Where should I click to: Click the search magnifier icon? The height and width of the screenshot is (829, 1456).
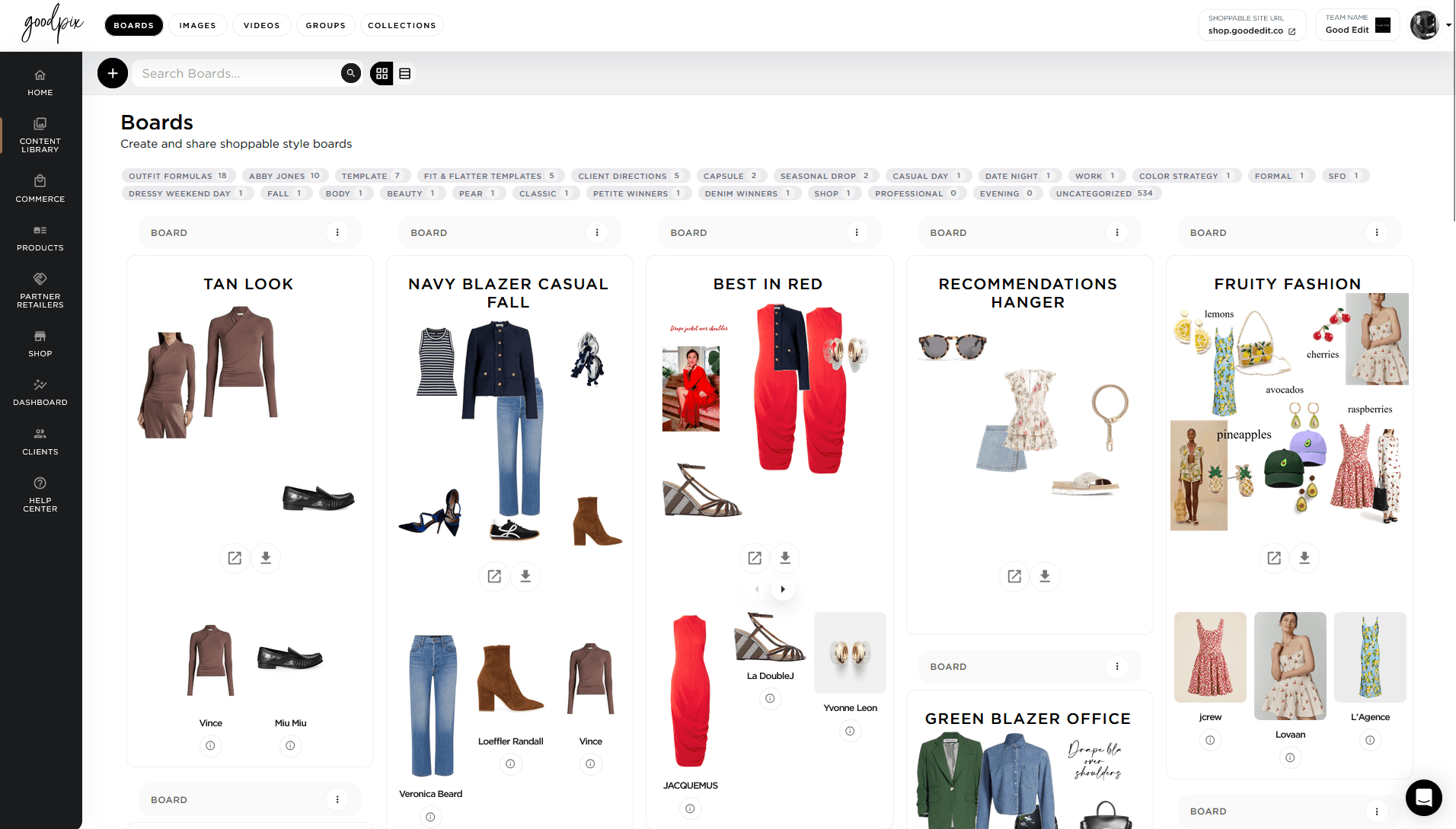350,73
